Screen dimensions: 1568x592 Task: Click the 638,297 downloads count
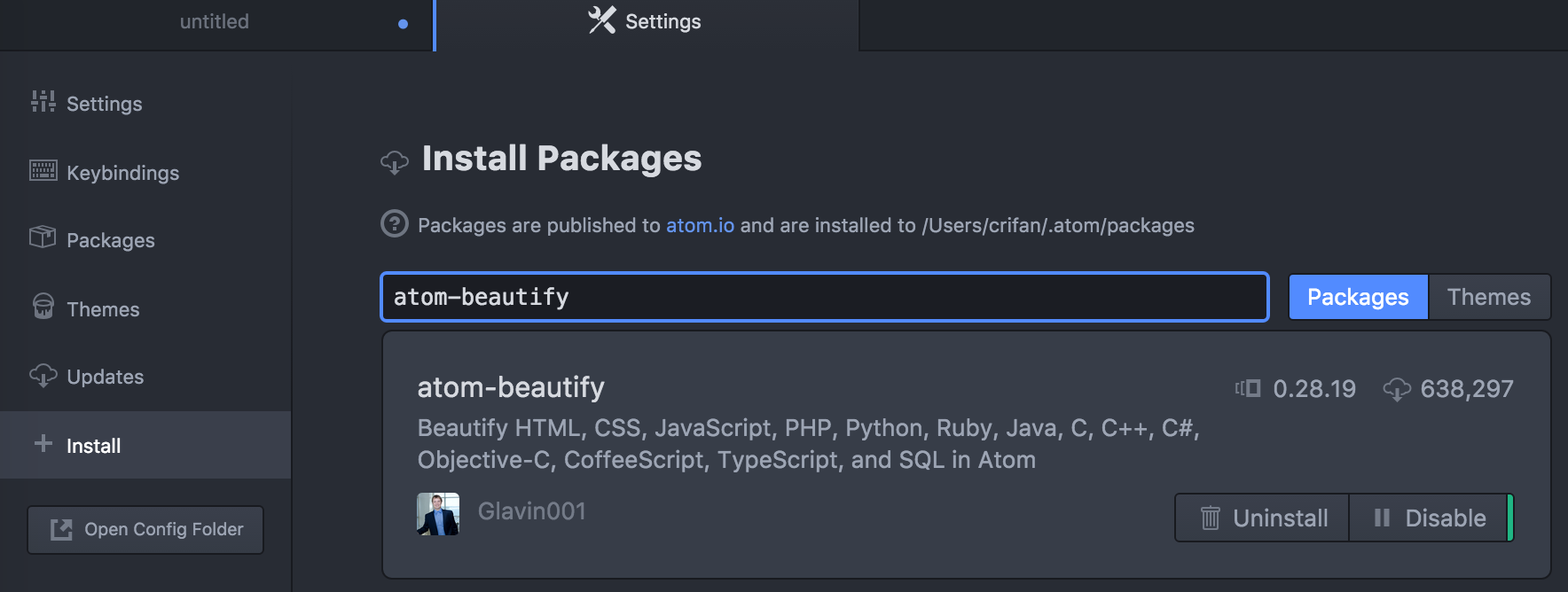1467,389
